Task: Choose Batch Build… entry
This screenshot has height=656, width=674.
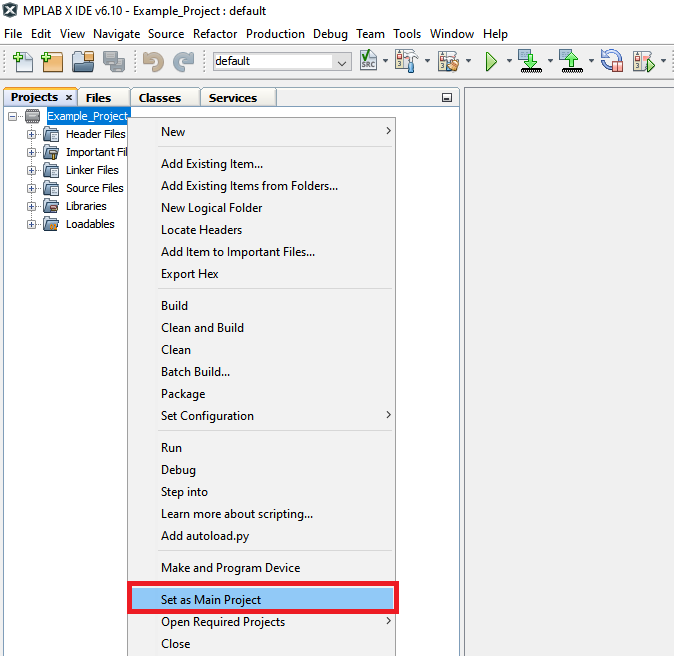Action: point(262,372)
